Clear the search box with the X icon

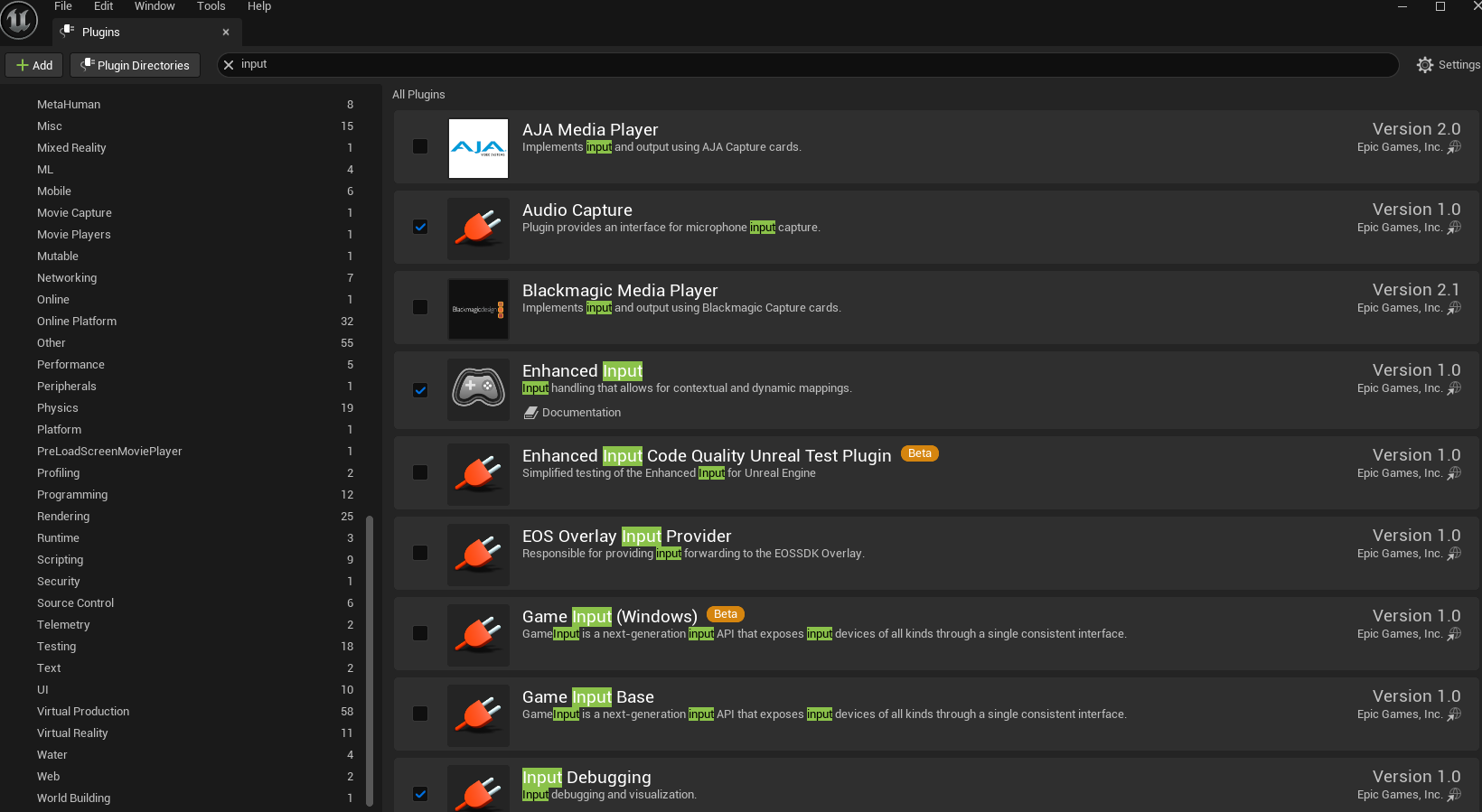[229, 65]
